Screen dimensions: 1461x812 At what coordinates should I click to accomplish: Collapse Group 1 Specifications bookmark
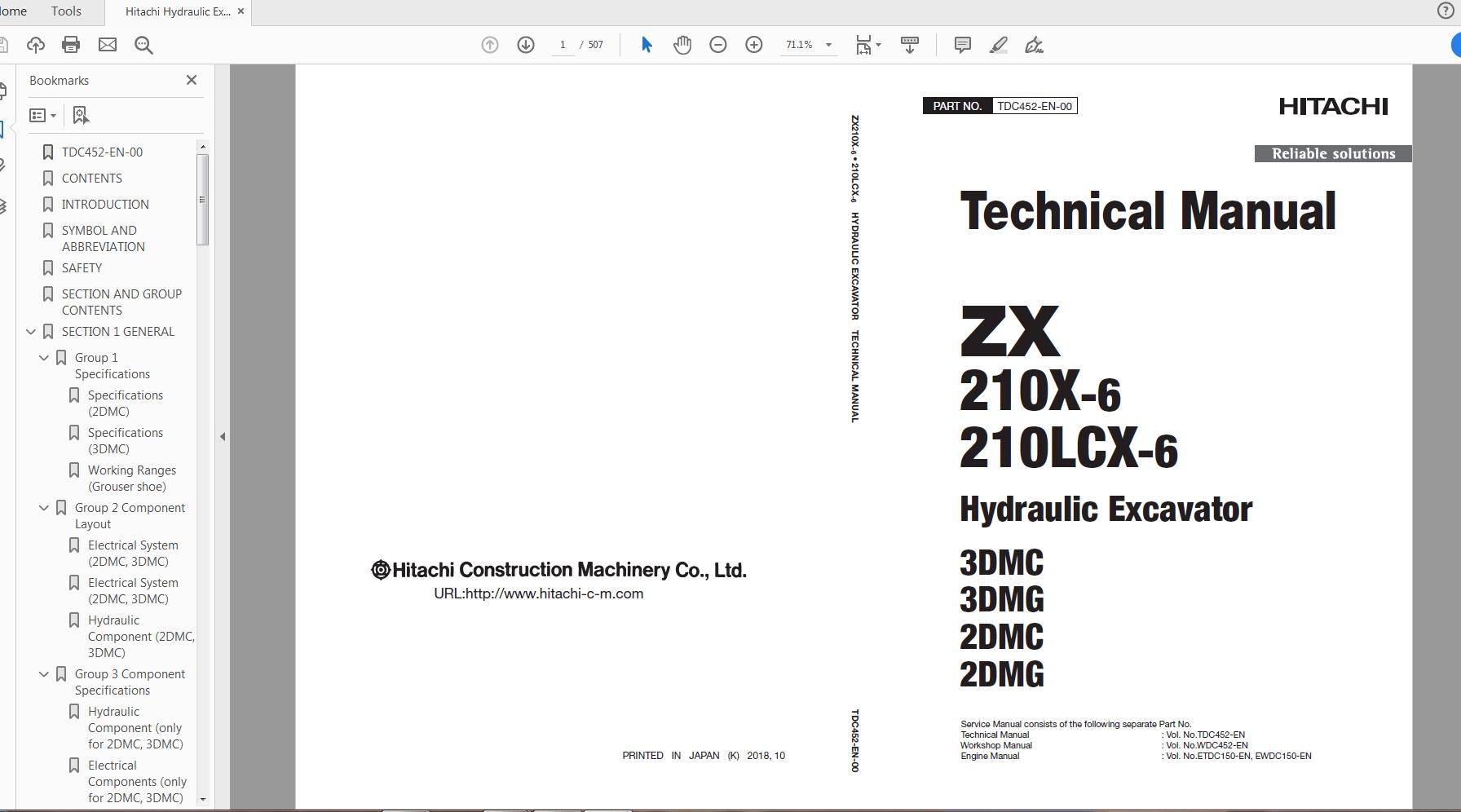pos(44,358)
